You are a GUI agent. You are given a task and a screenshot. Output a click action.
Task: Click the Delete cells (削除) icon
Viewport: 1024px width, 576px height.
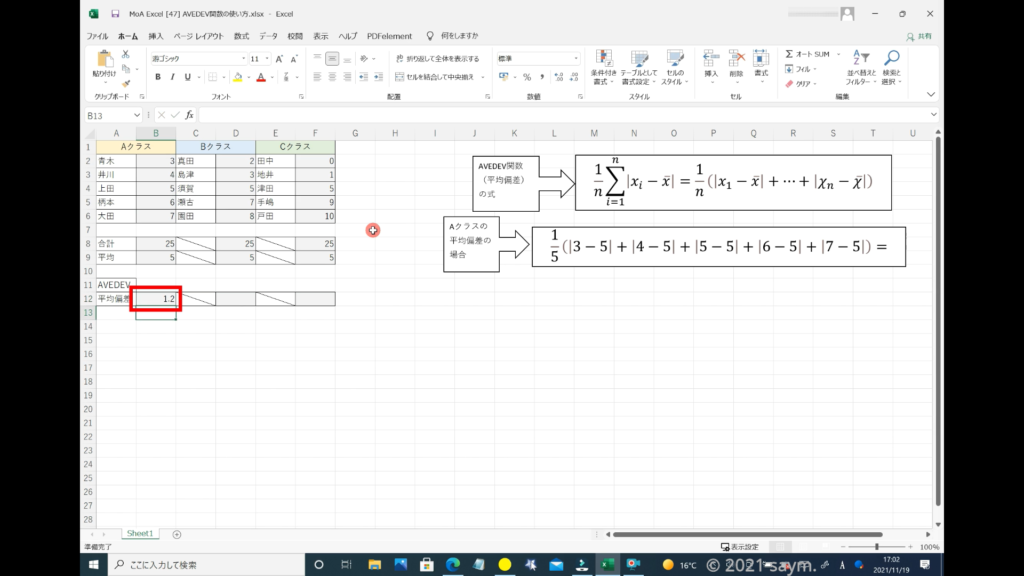[736, 59]
